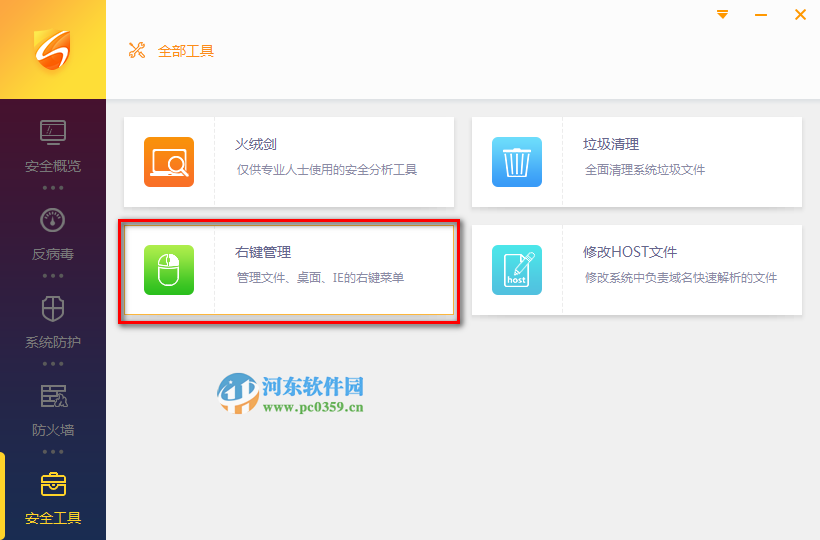Switch to the 防火墙 tab label
Image resolution: width=820 pixels, height=540 pixels.
pyautogui.click(x=53, y=430)
